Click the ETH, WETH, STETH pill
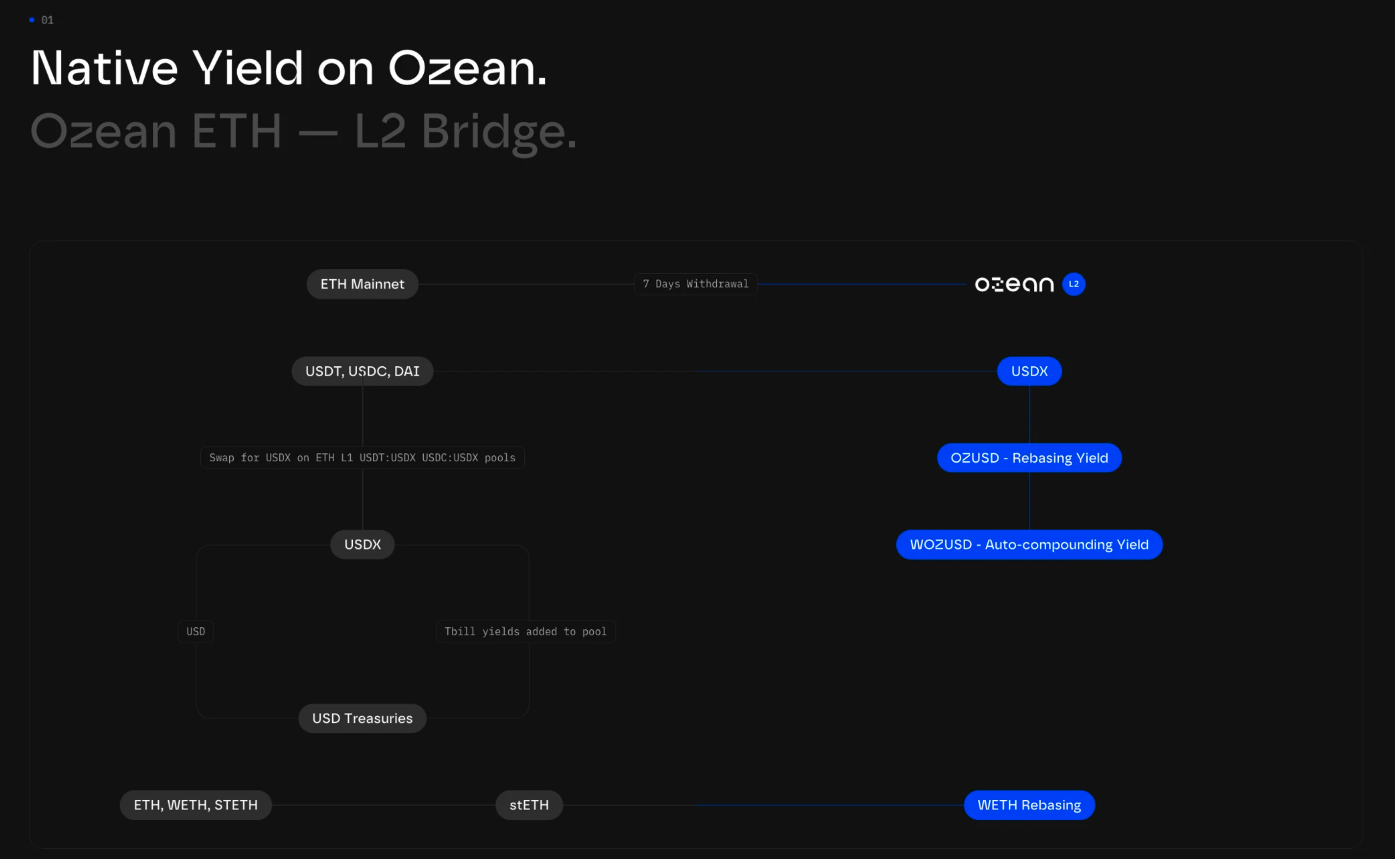The width and height of the screenshot is (1395, 859). coord(196,805)
